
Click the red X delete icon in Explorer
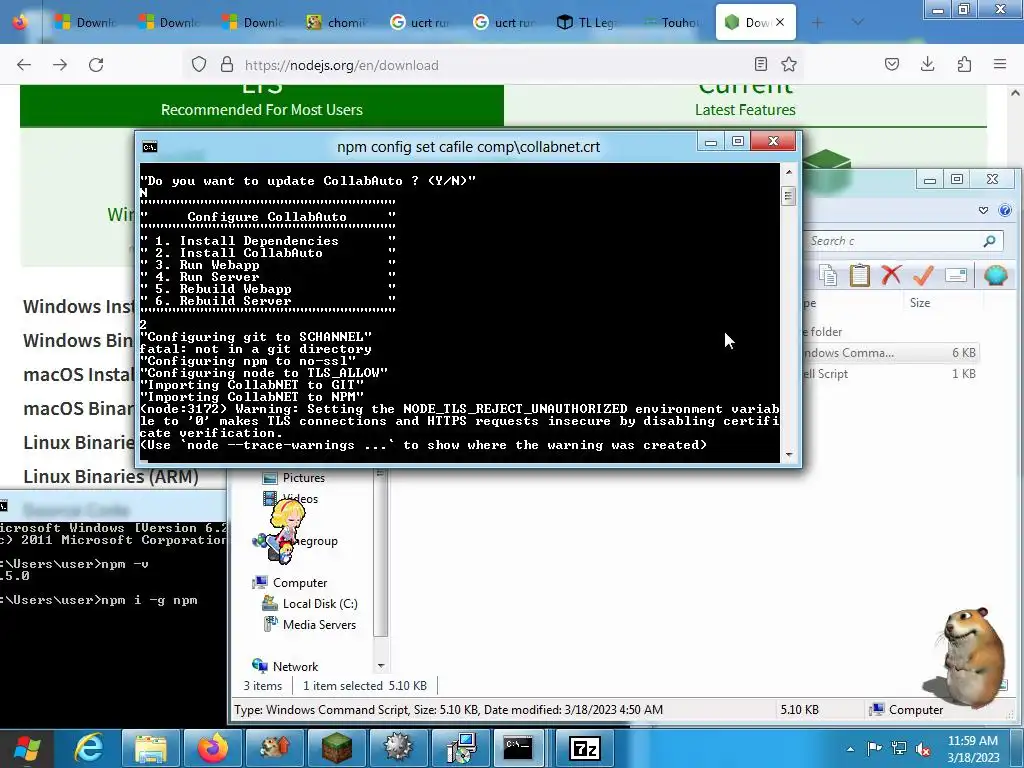891,275
